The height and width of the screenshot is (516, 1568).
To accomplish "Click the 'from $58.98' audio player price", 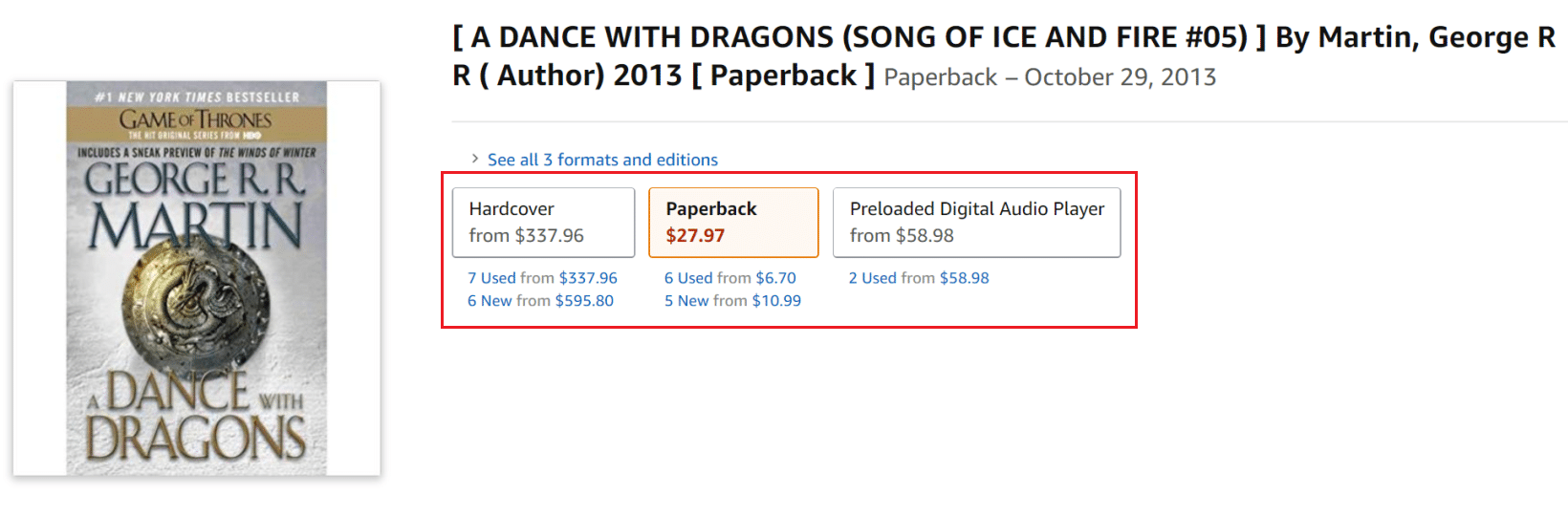I will 902,236.
